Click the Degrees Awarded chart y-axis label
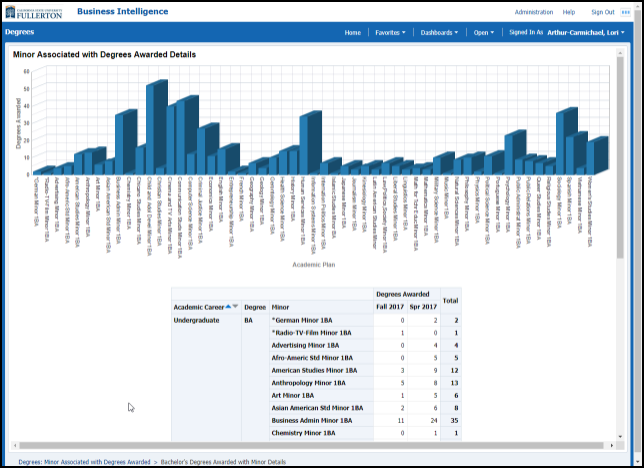 pos(18,123)
